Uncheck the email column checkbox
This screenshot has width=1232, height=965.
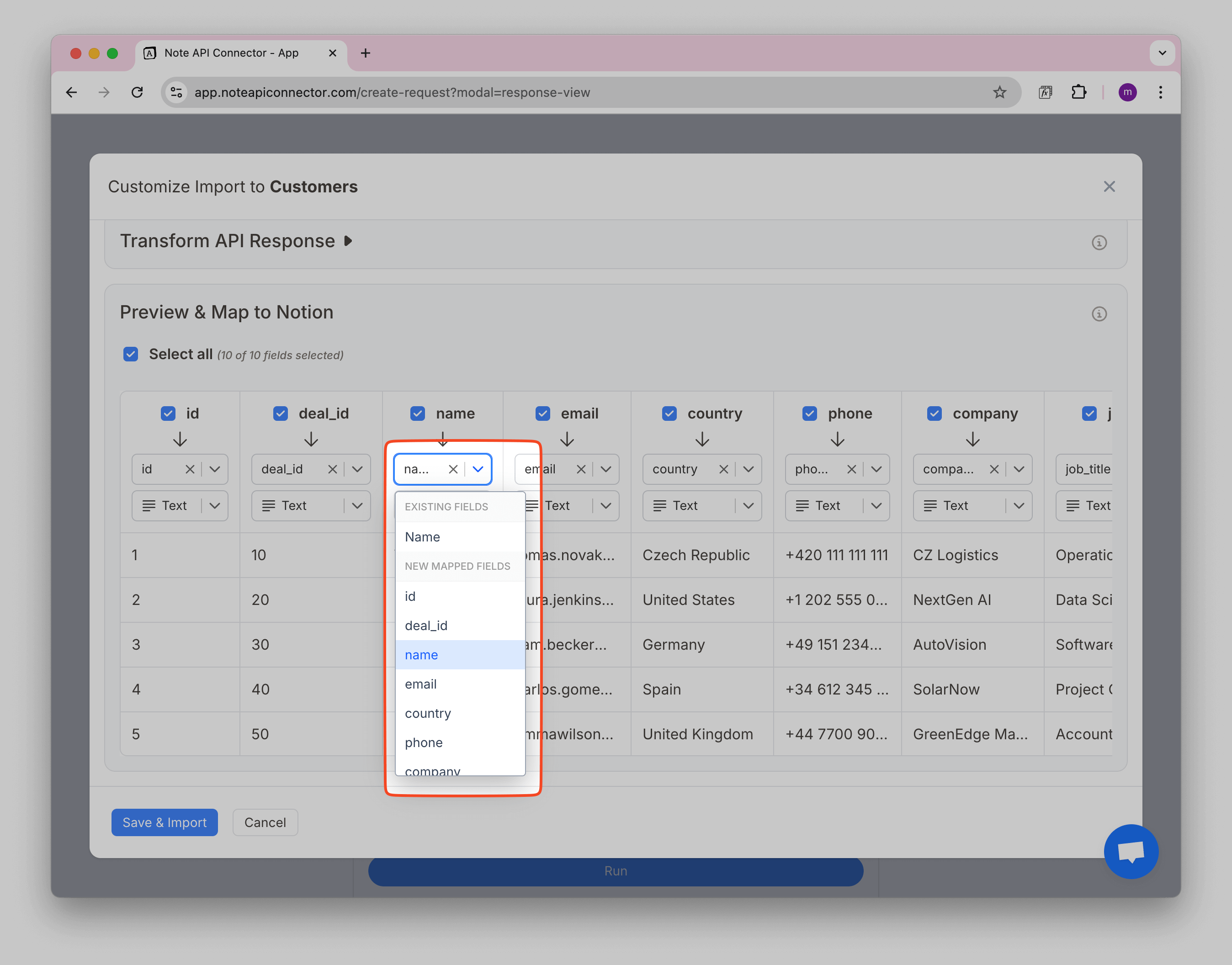coord(542,414)
